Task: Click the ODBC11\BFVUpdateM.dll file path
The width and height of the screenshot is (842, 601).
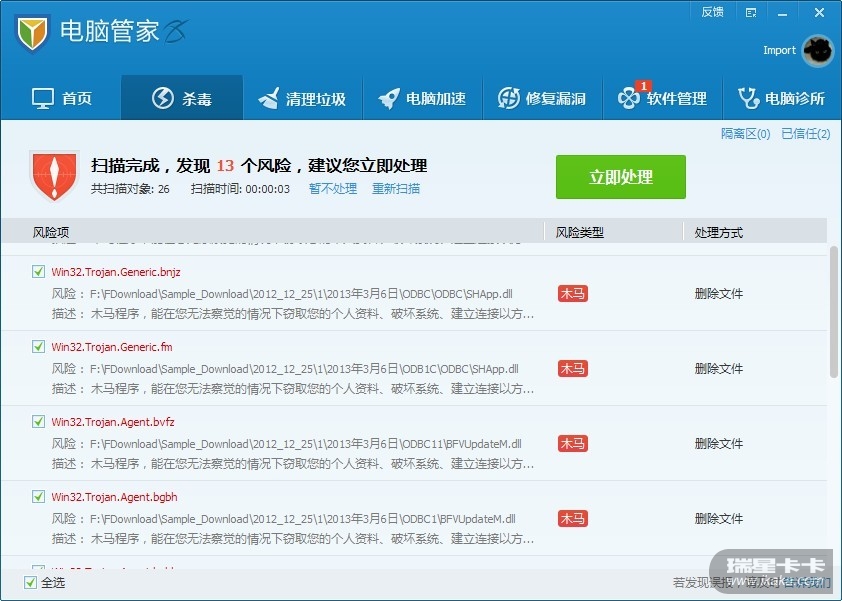Action: [306, 445]
